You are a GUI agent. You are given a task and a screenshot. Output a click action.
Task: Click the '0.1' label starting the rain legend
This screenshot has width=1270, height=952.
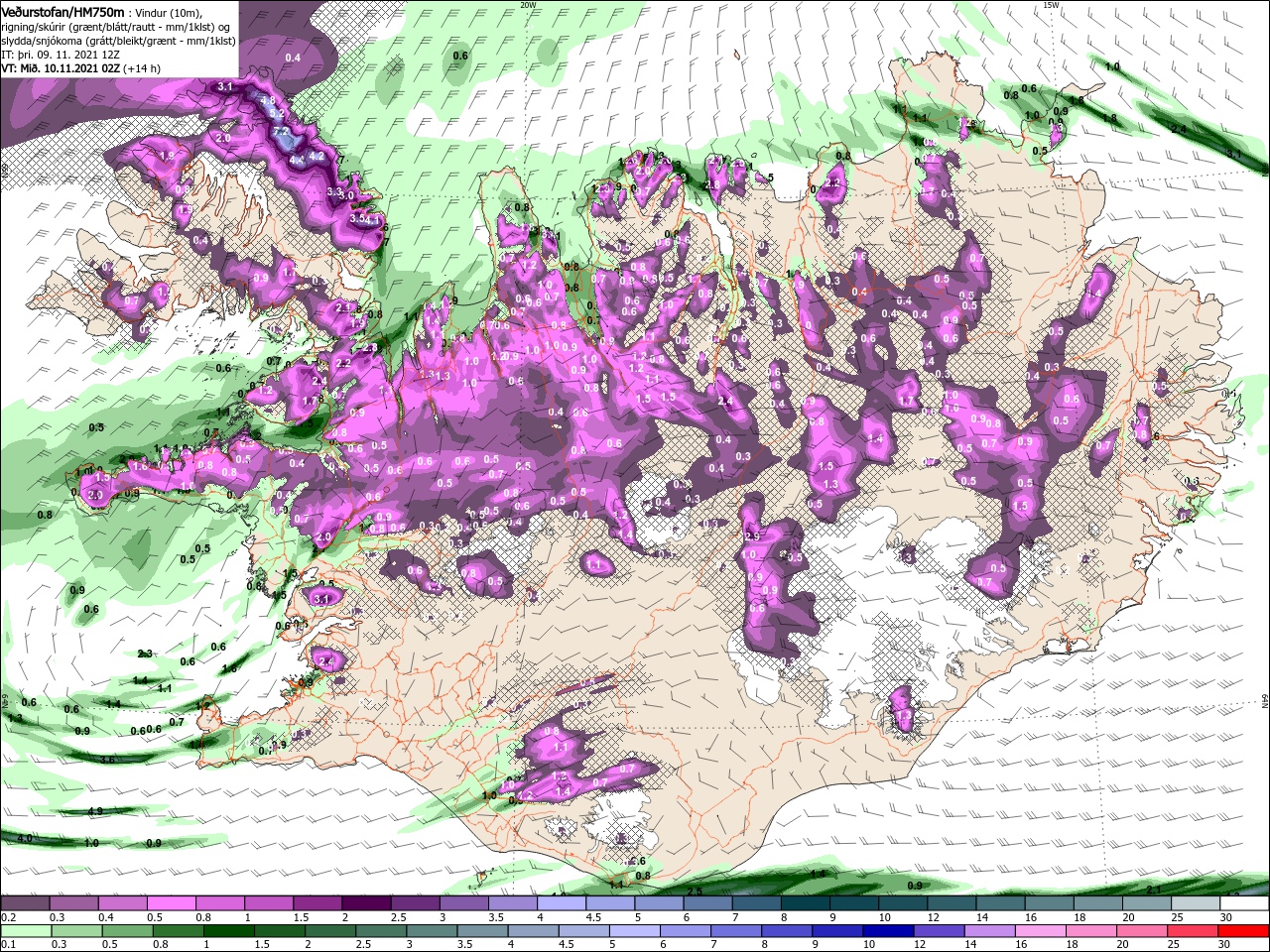coord(9,944)
